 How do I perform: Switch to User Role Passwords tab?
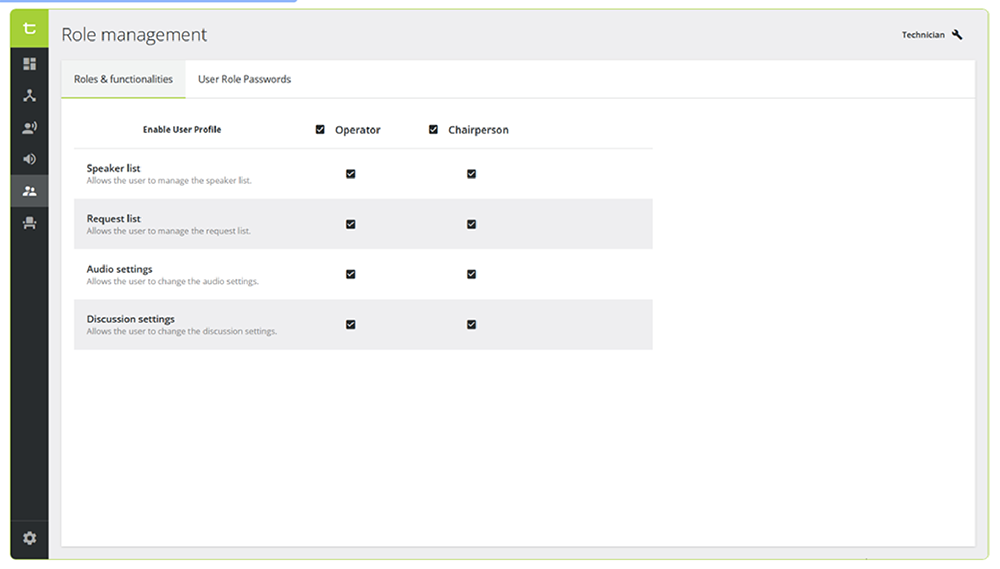244,79
